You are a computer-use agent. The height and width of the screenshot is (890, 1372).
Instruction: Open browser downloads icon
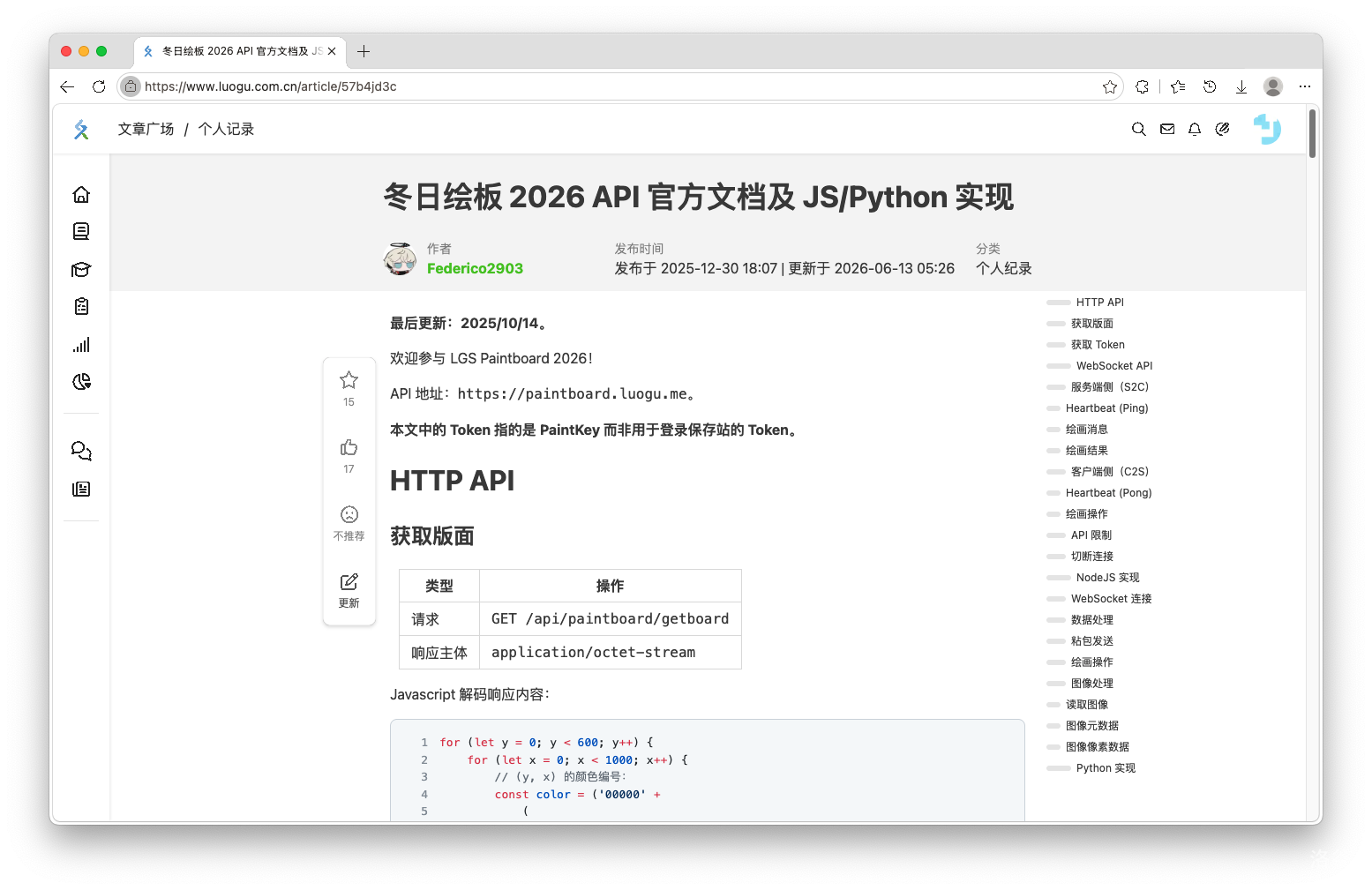1241,86
